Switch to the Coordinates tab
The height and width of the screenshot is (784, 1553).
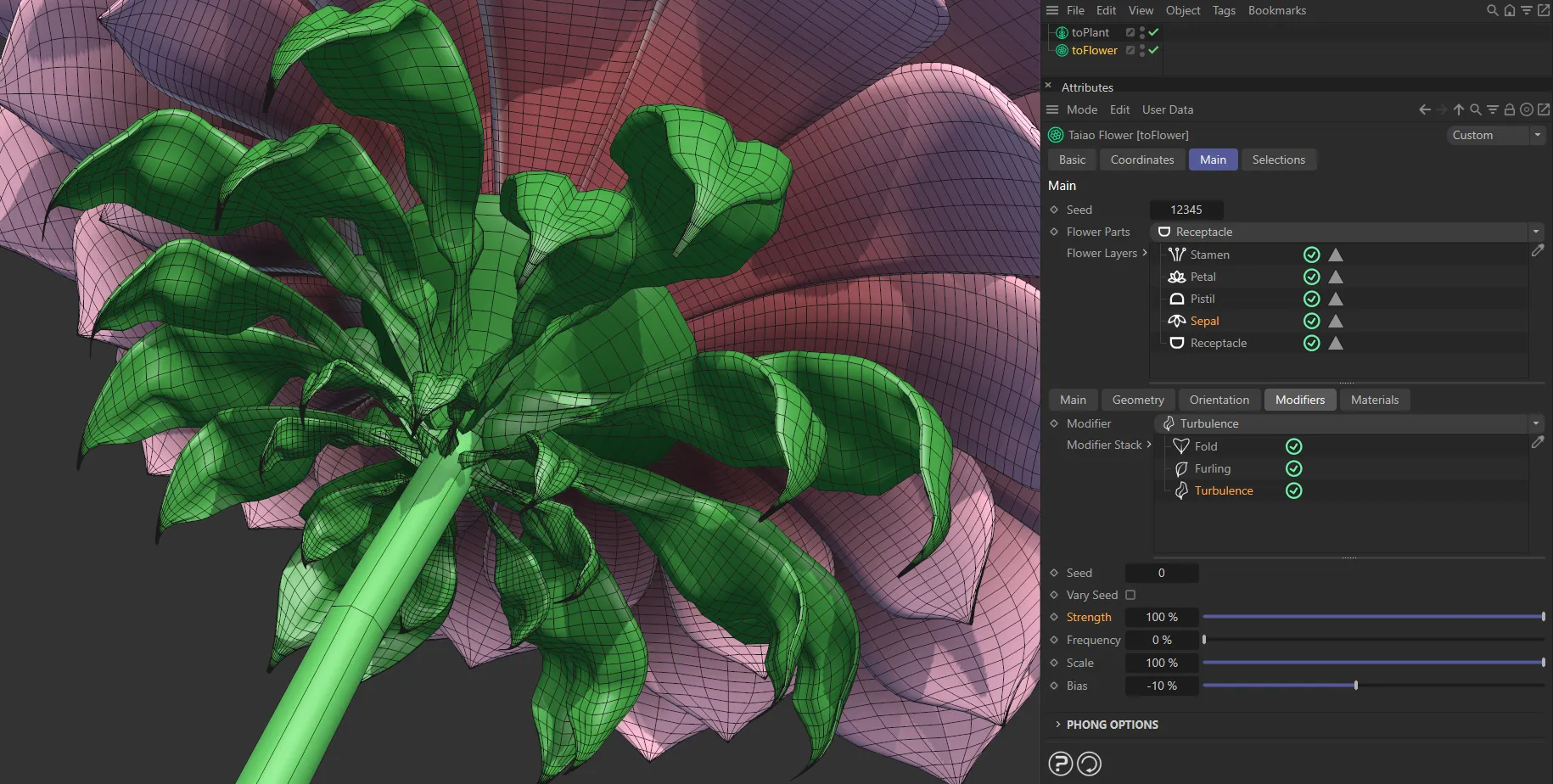[1141, 160]
